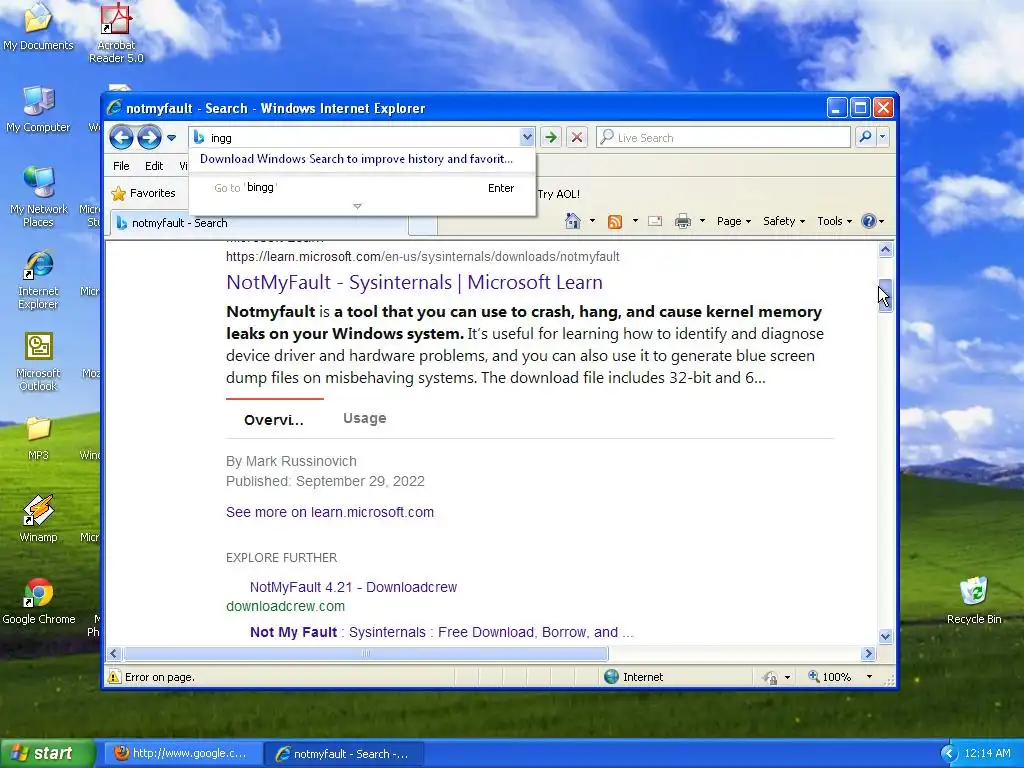Go back with the browser Back arrow
Viewport: 1024px width, 768px height.
pos(121,138)
